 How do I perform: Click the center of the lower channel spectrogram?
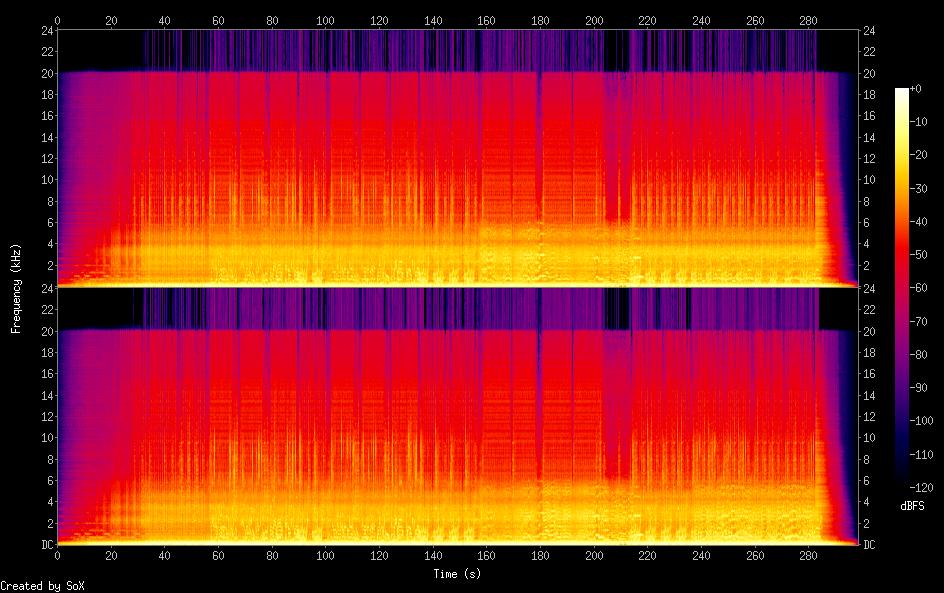click(x=458, y=416)
